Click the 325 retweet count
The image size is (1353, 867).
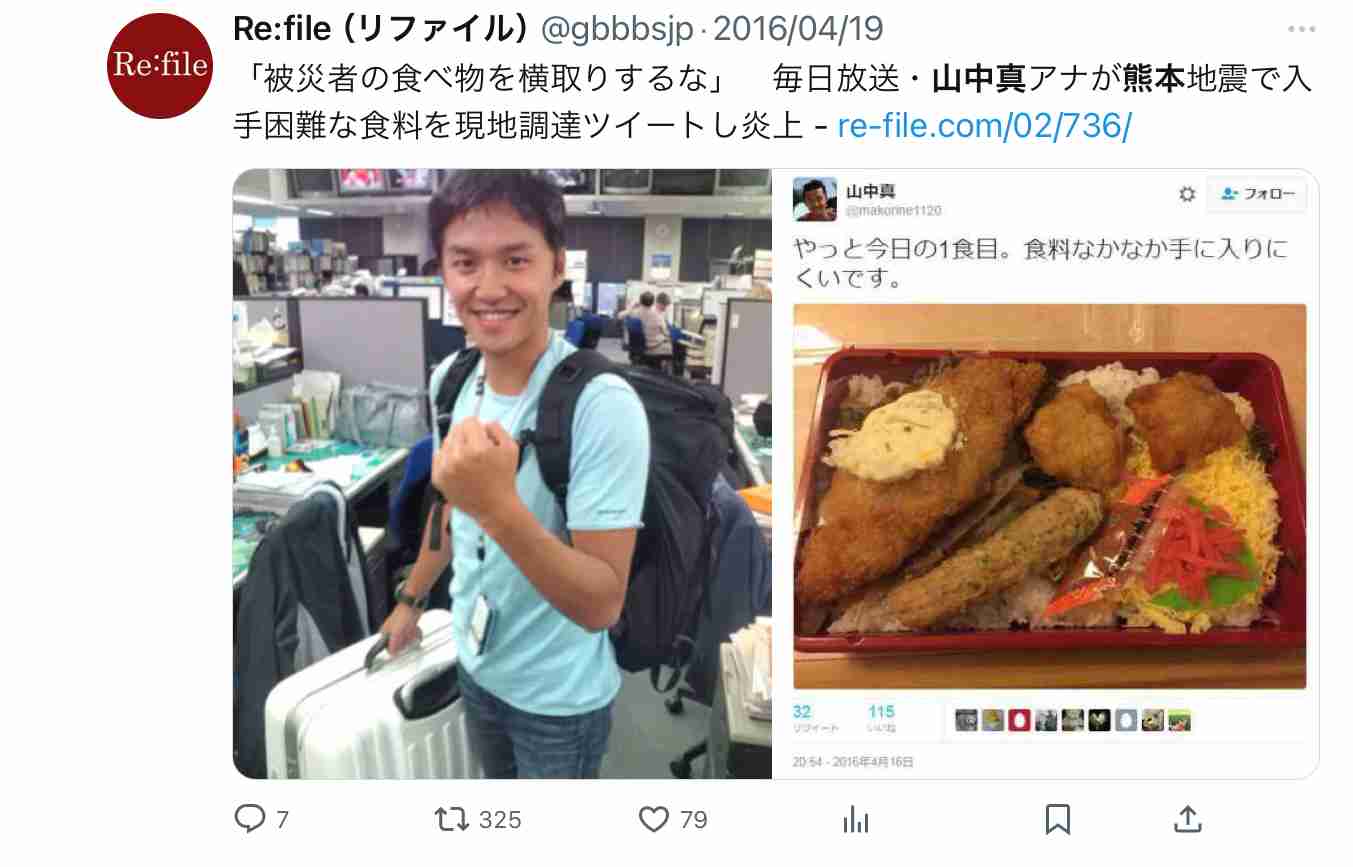(500, 820)
